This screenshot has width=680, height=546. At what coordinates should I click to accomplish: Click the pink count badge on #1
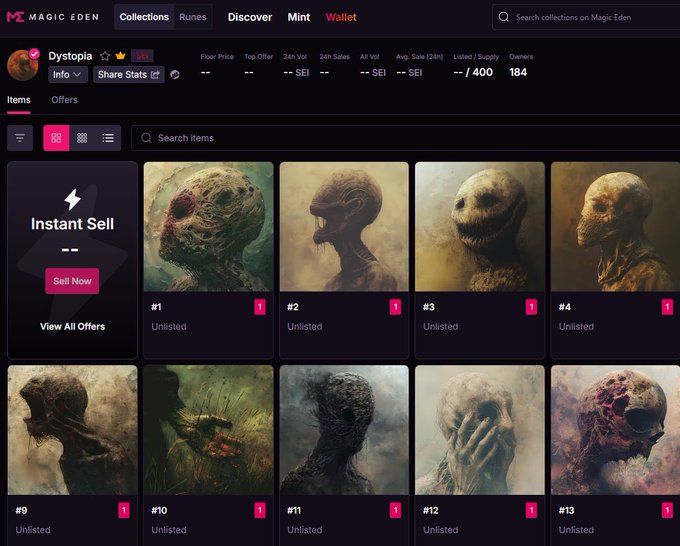(260, 307)
